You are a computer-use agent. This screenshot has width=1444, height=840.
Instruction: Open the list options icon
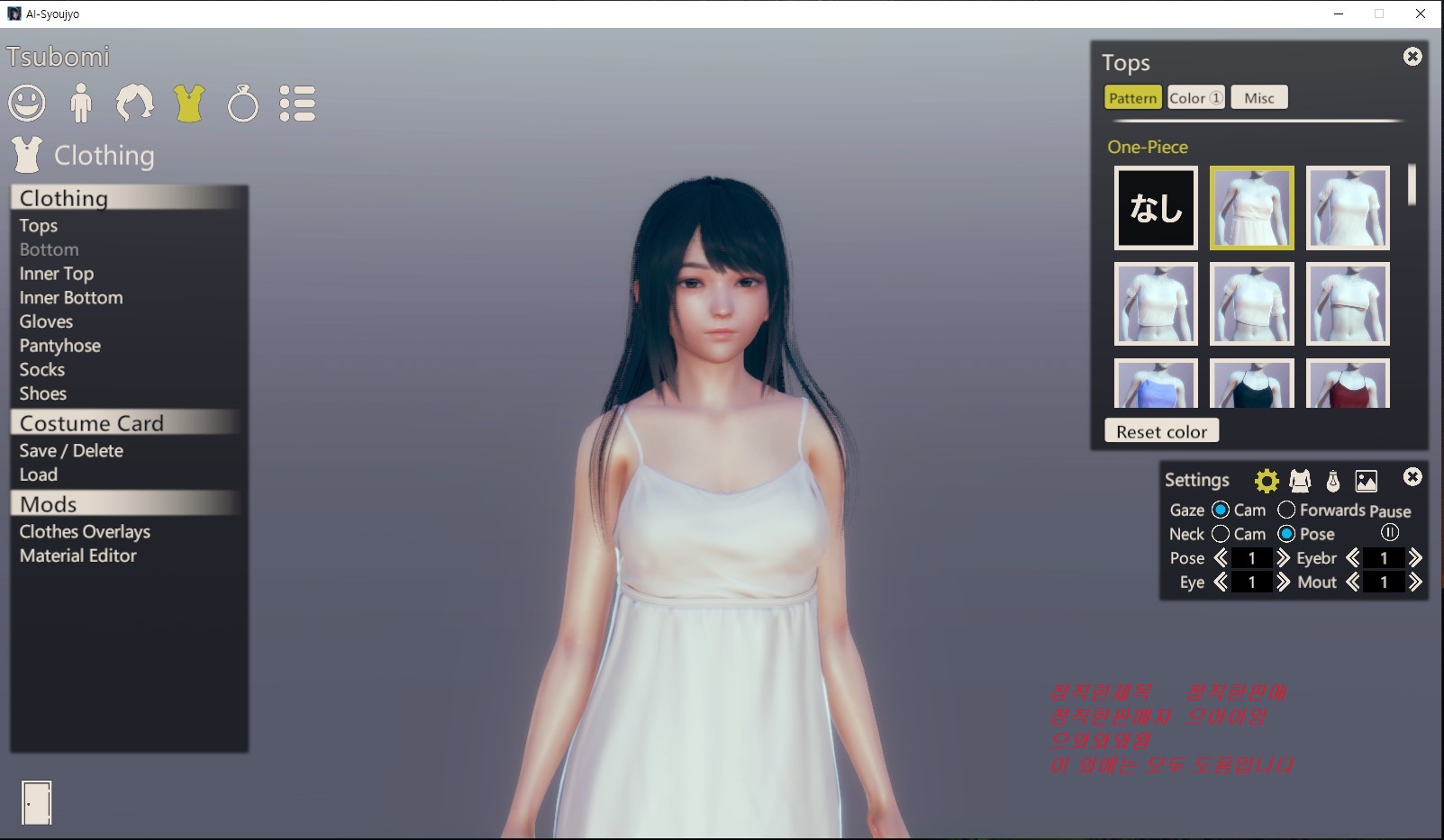tap(297, 104)
